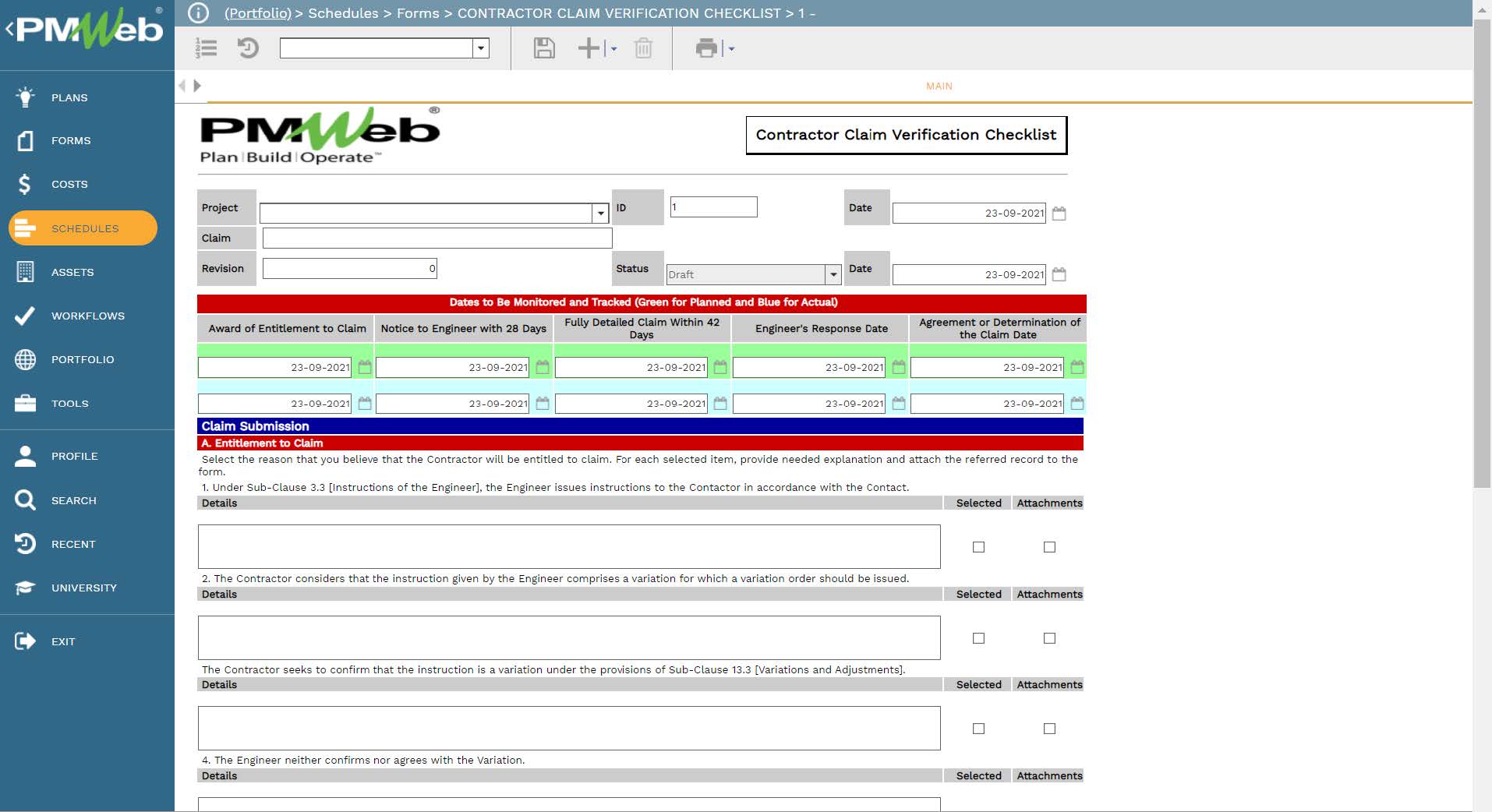Click the history clock toolbar icon
The width and height of the screenshot is (1492, 812).
click(x=248, y=48)
